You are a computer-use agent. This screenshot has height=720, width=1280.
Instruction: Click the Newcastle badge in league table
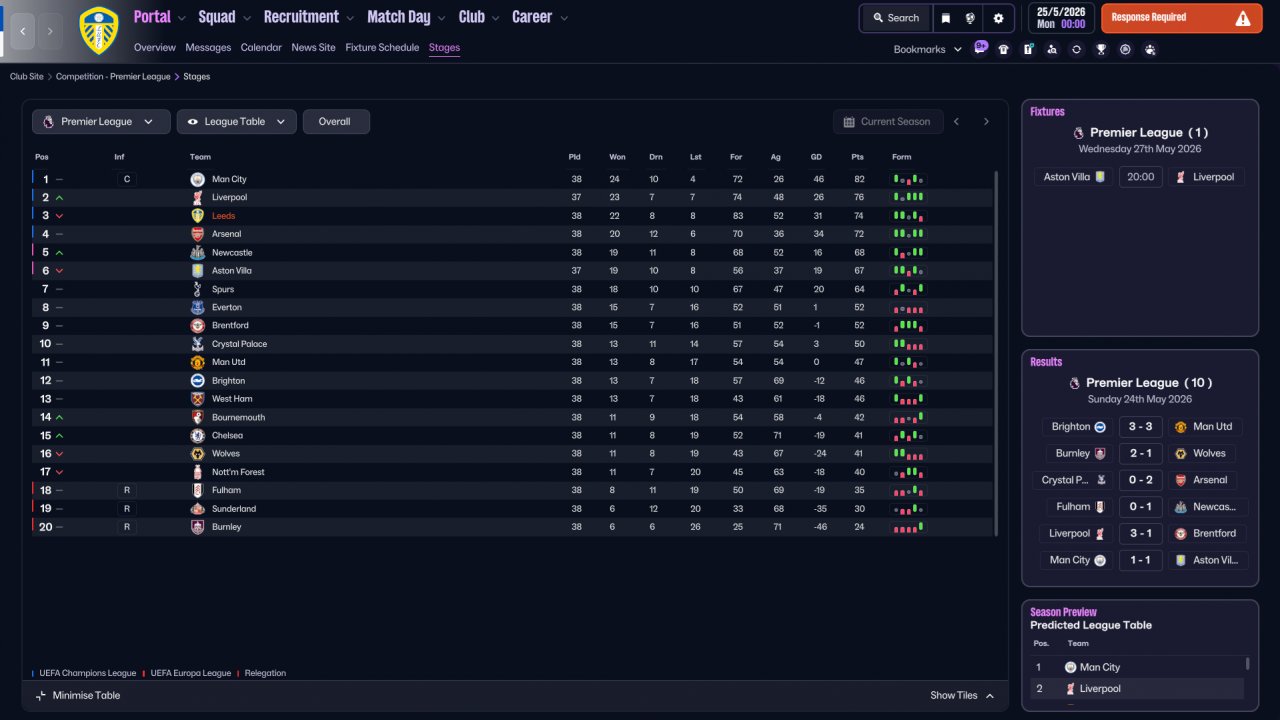tap(197, 253)
